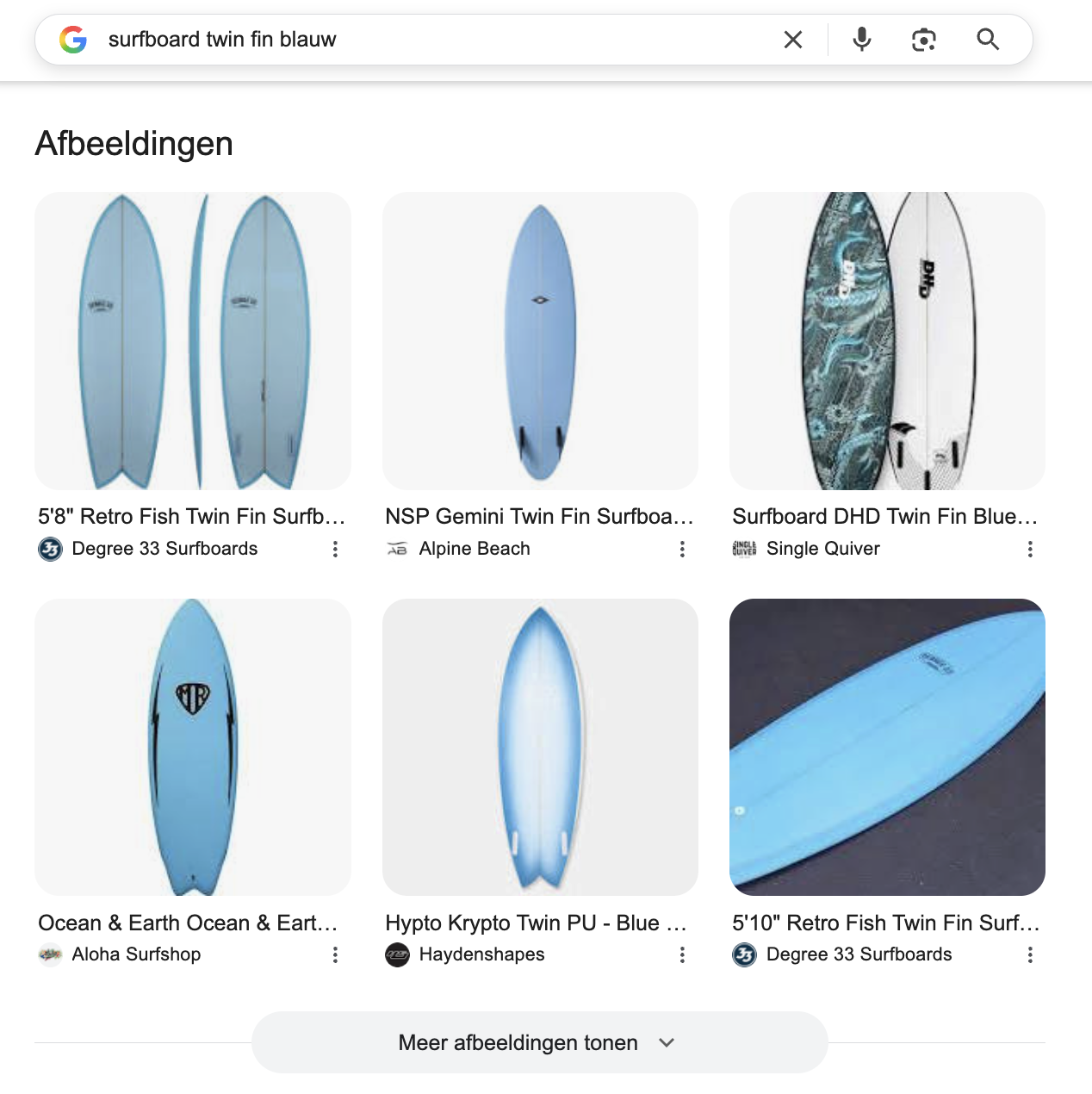
Task: Click the Haydenshapes favicon
Action: [x=397, y=955]
